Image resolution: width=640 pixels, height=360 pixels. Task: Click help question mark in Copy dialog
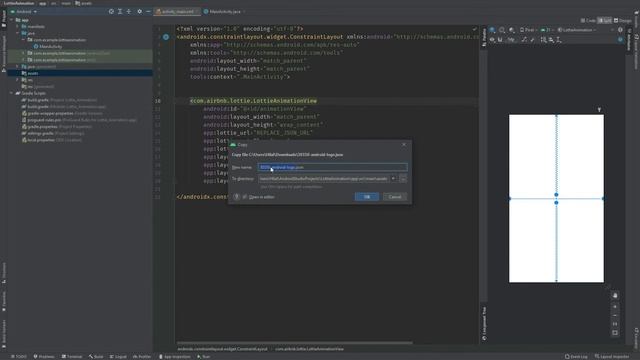pos(236,197)
